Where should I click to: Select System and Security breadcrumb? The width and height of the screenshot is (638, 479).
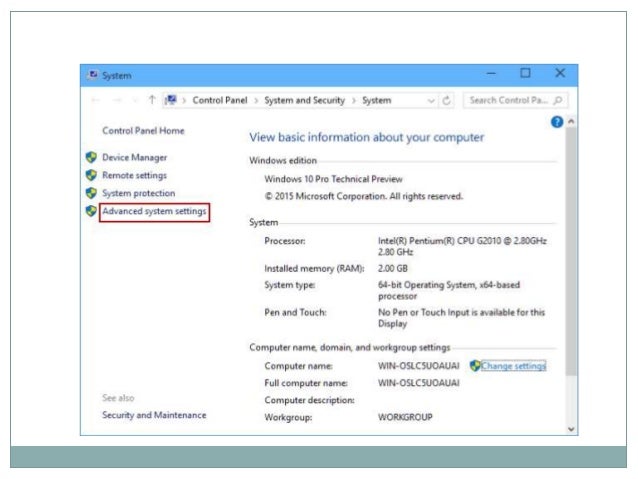click(304, 100)
